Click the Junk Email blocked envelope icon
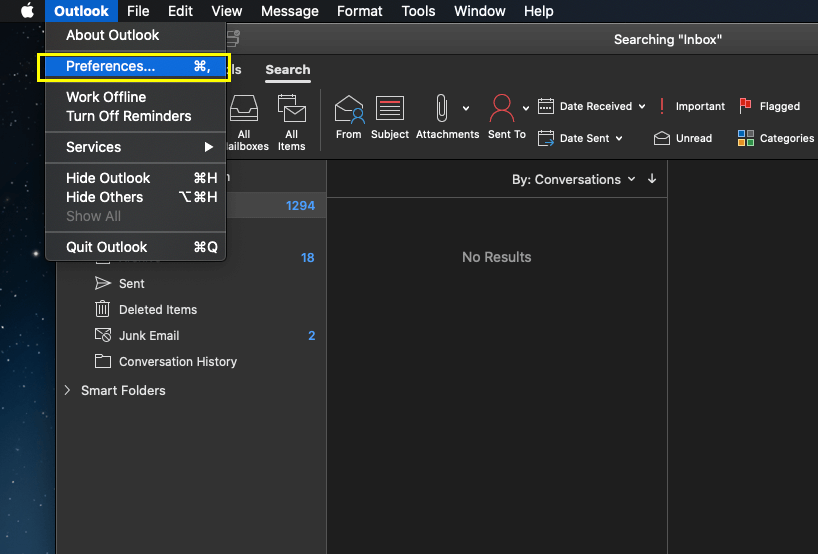 (103, 335)
